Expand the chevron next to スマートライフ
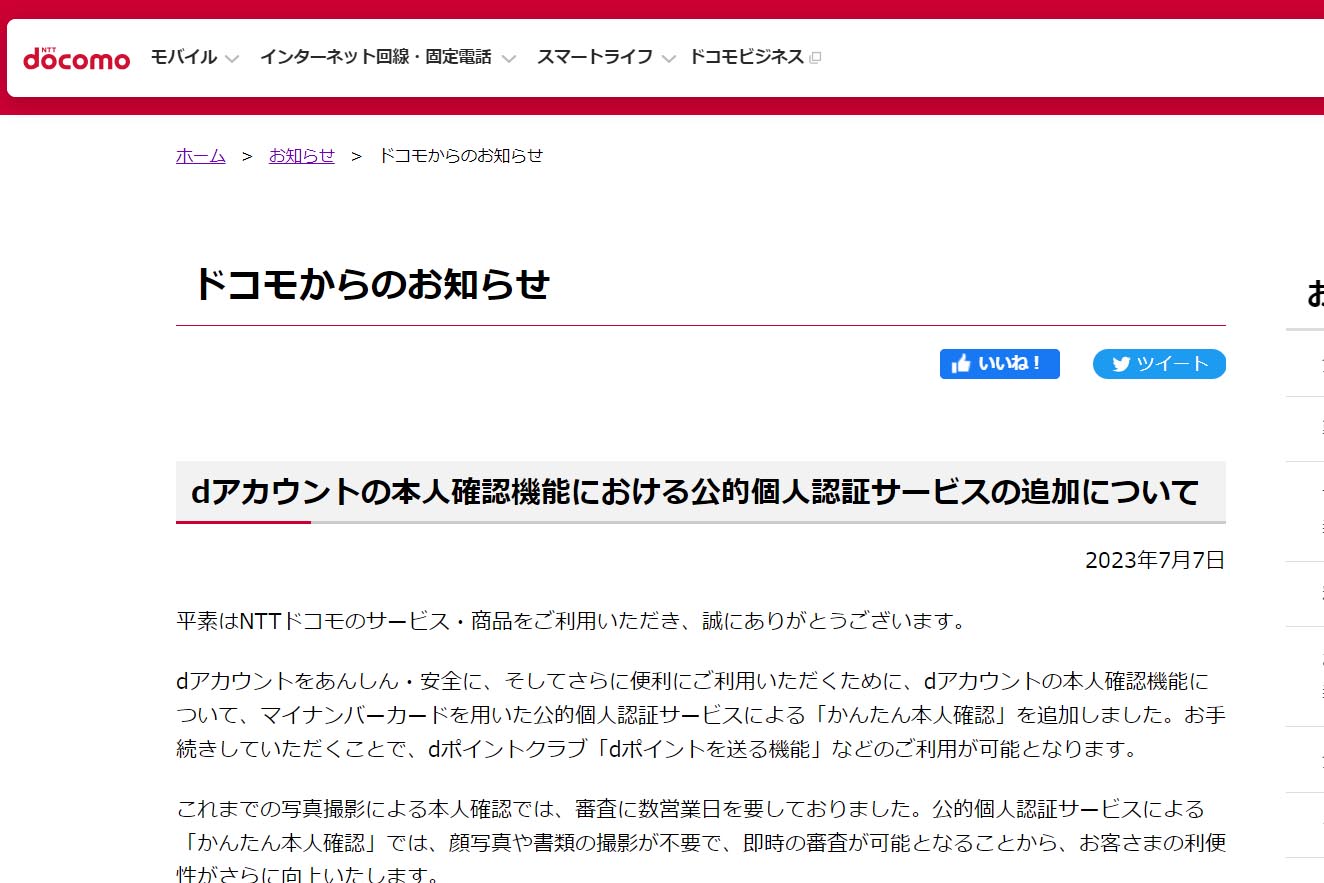This screenshot has height=883, width=1324. point(669,58)
